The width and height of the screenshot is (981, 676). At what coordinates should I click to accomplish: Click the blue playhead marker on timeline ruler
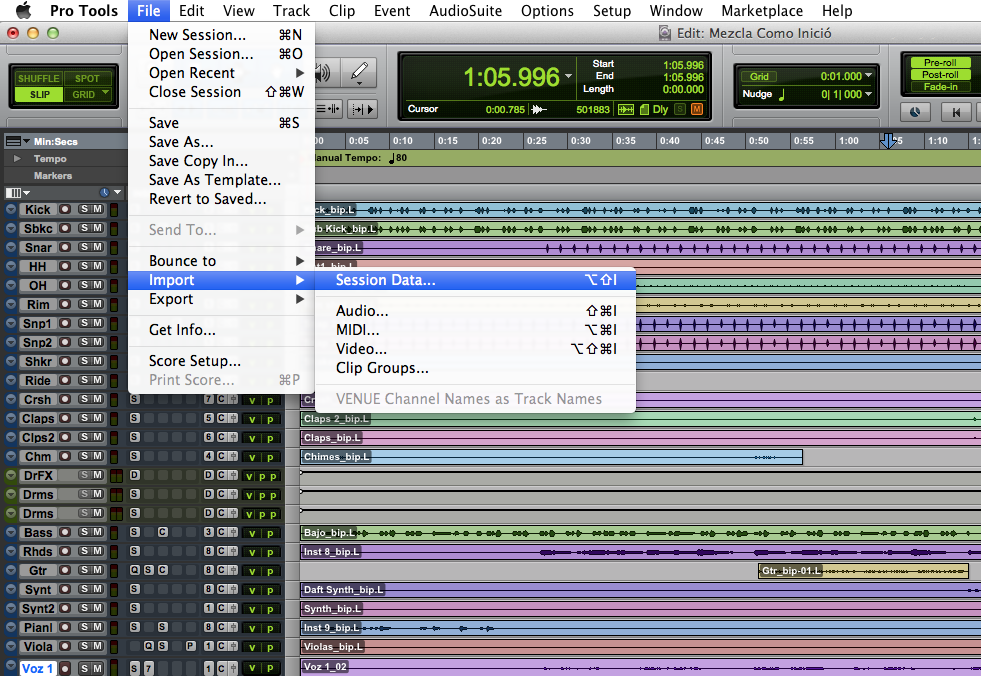pyautogui.click(x=888, y=140)
